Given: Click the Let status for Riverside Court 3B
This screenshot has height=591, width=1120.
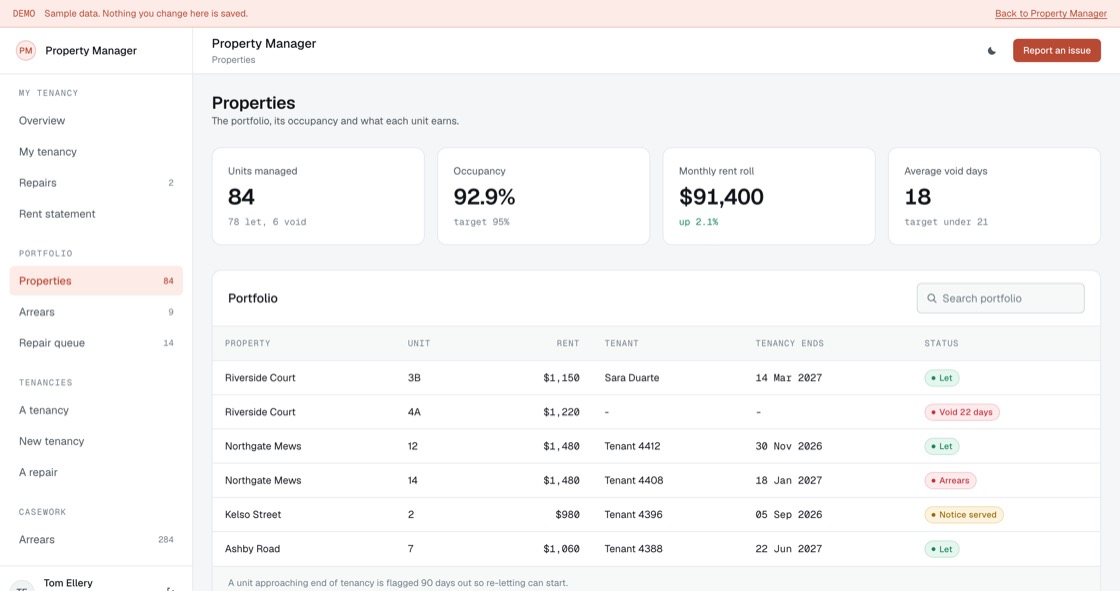Looking at the screenshot, I should click(x=941, y=378).
